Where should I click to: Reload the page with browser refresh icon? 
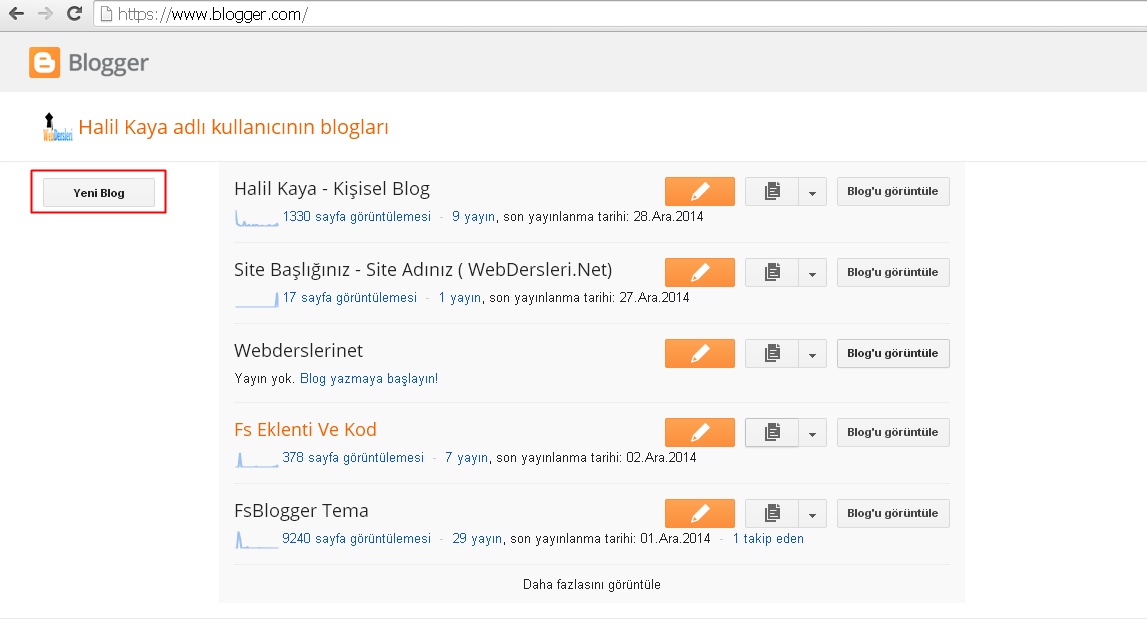coord(74,14)
